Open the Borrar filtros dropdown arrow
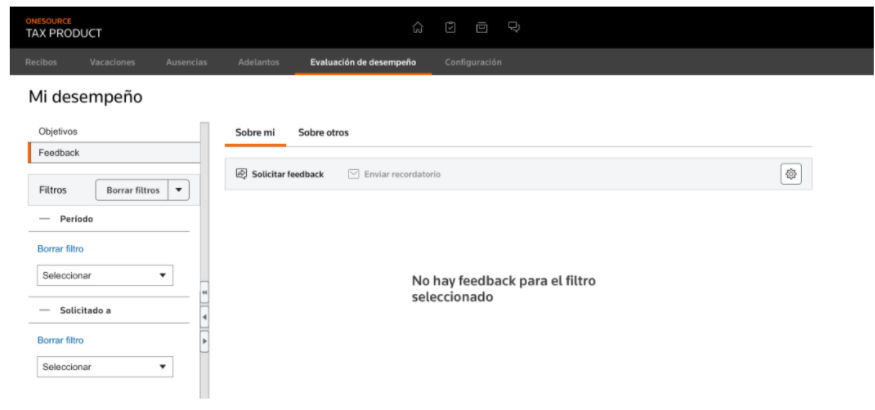 click(179, 190)
